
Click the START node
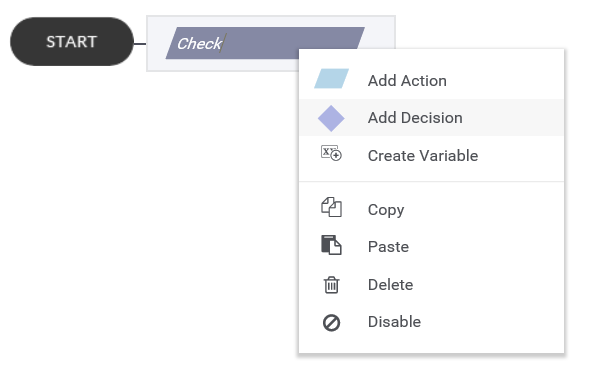72,41
